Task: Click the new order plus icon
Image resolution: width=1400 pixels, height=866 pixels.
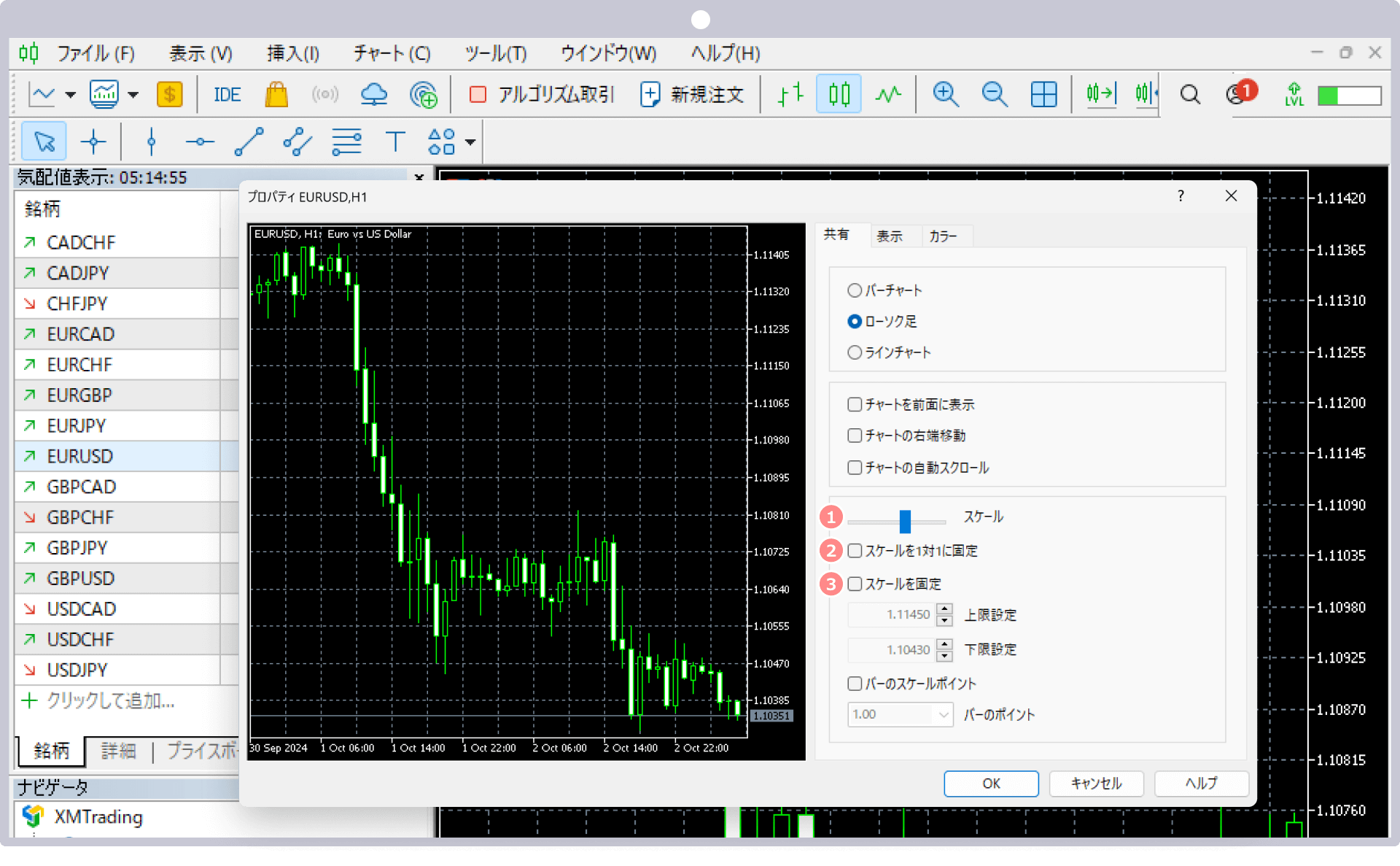Action: (650, 94)
